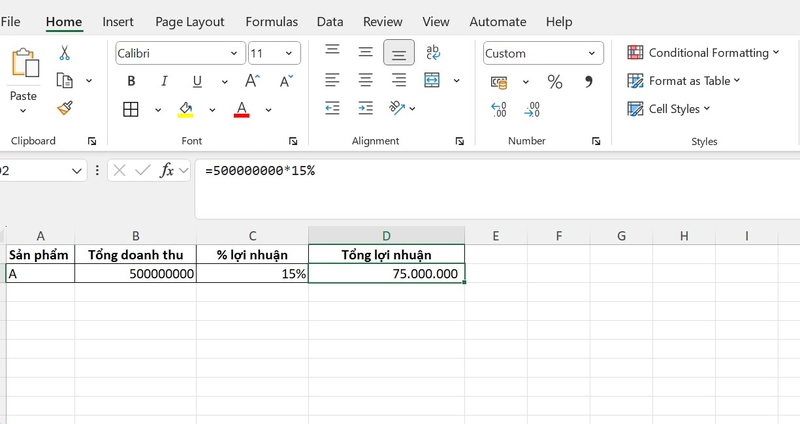Open fill color dropdown arrow
The height and width of the screenshot is (424, 800).
(212, 110)
